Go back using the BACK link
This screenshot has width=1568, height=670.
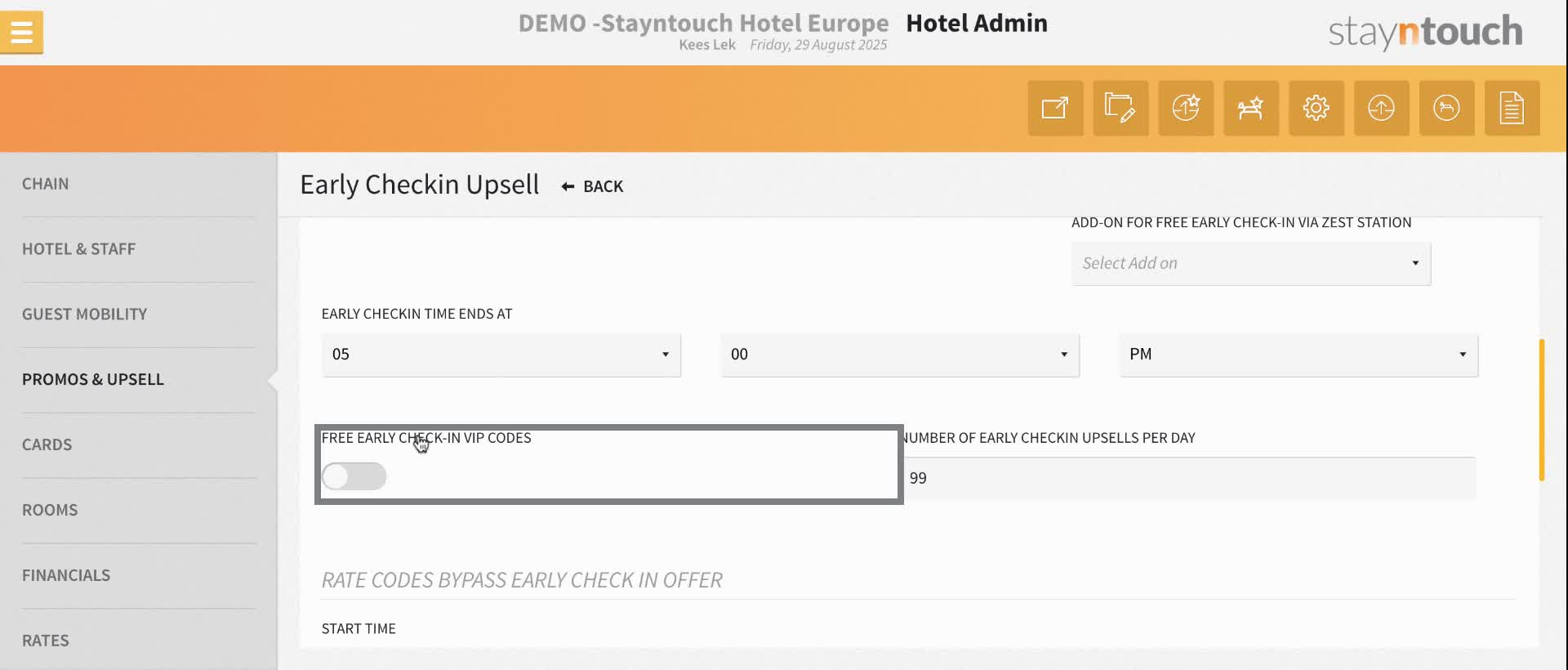(x=592, y=186)
